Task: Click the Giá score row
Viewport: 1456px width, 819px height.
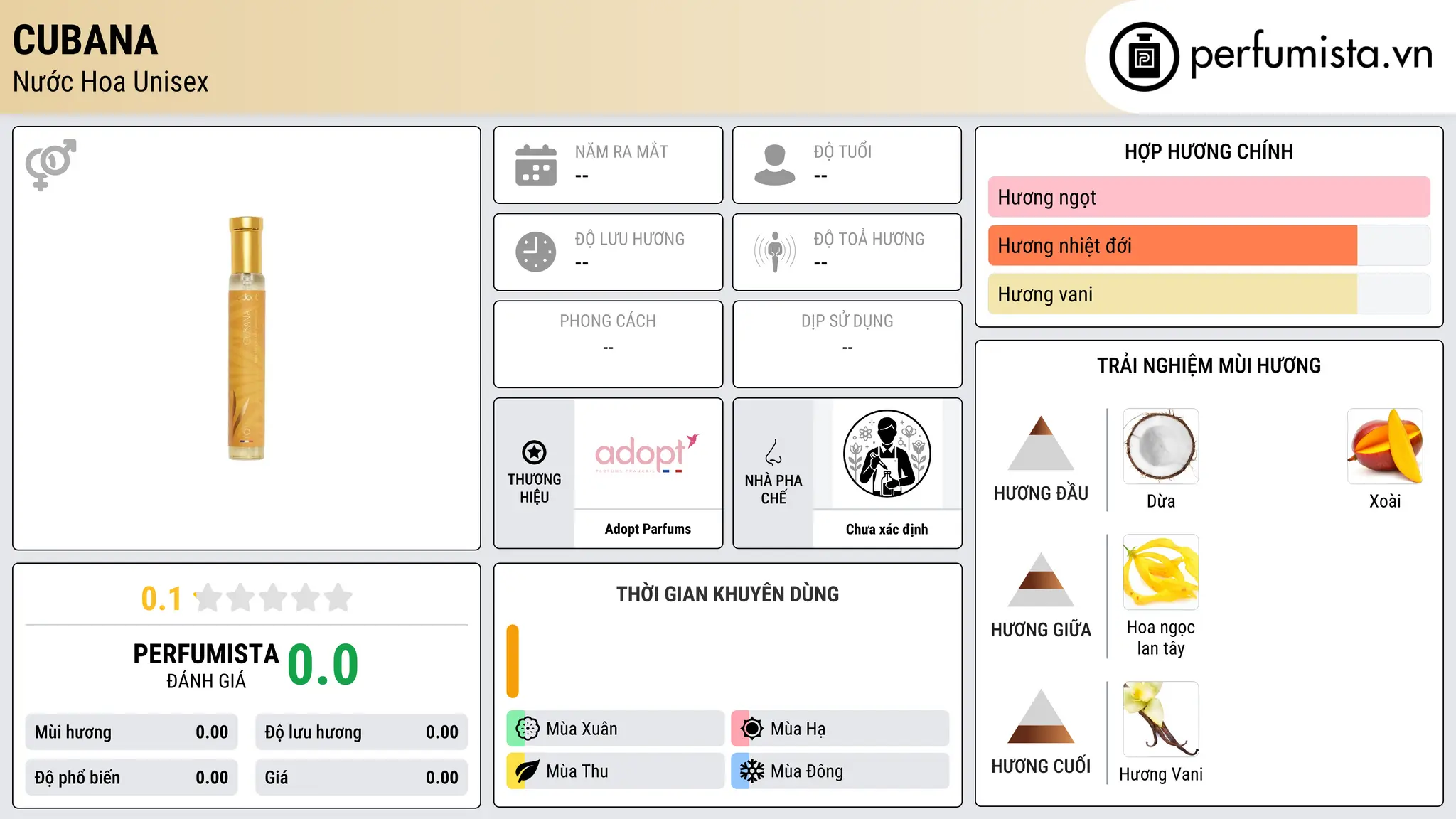Action: point(361,778)
